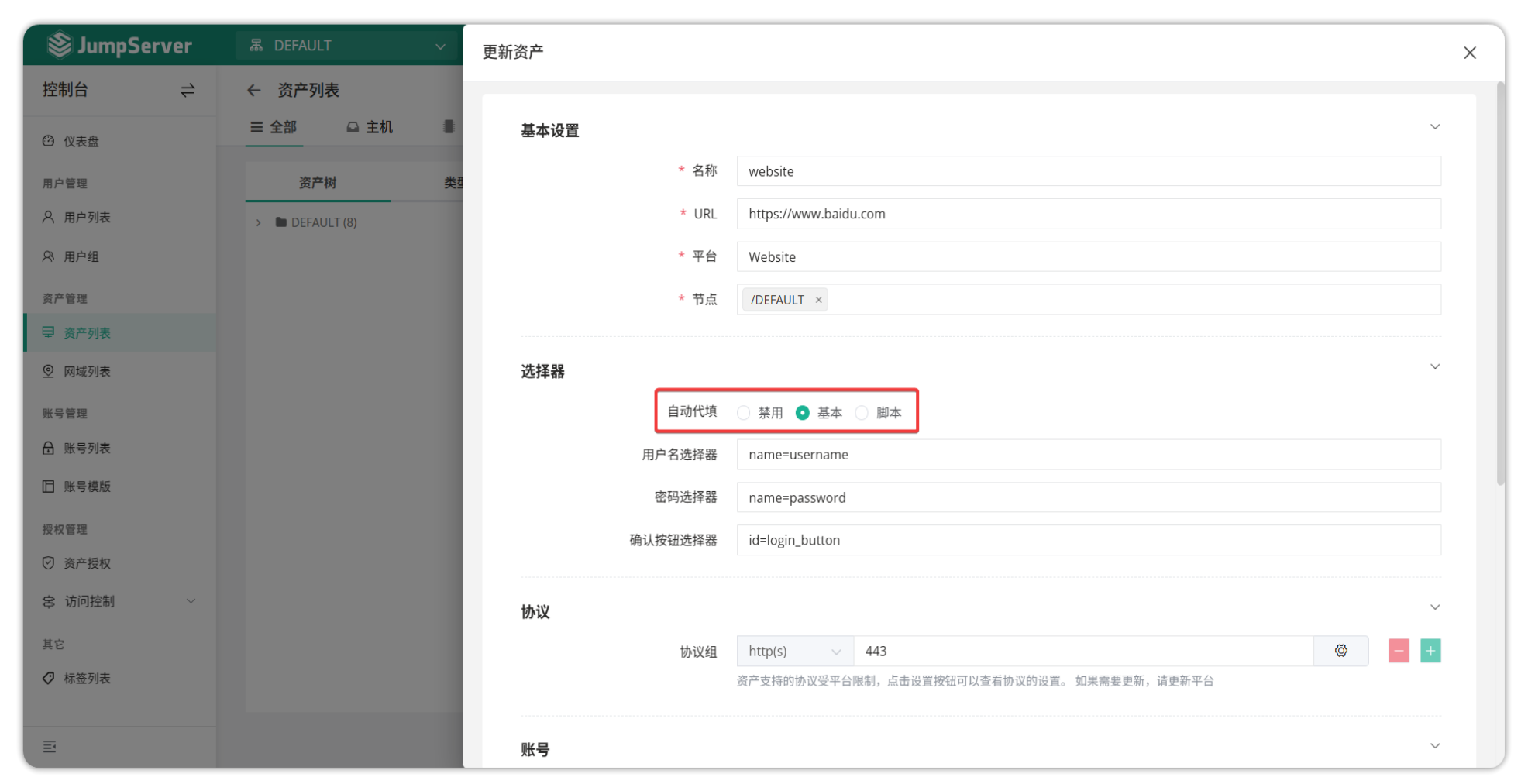The width and height of the screenshot is (1528, 784).
Task: Open 用户组 in the sidebar
Action: pos(119,256)
